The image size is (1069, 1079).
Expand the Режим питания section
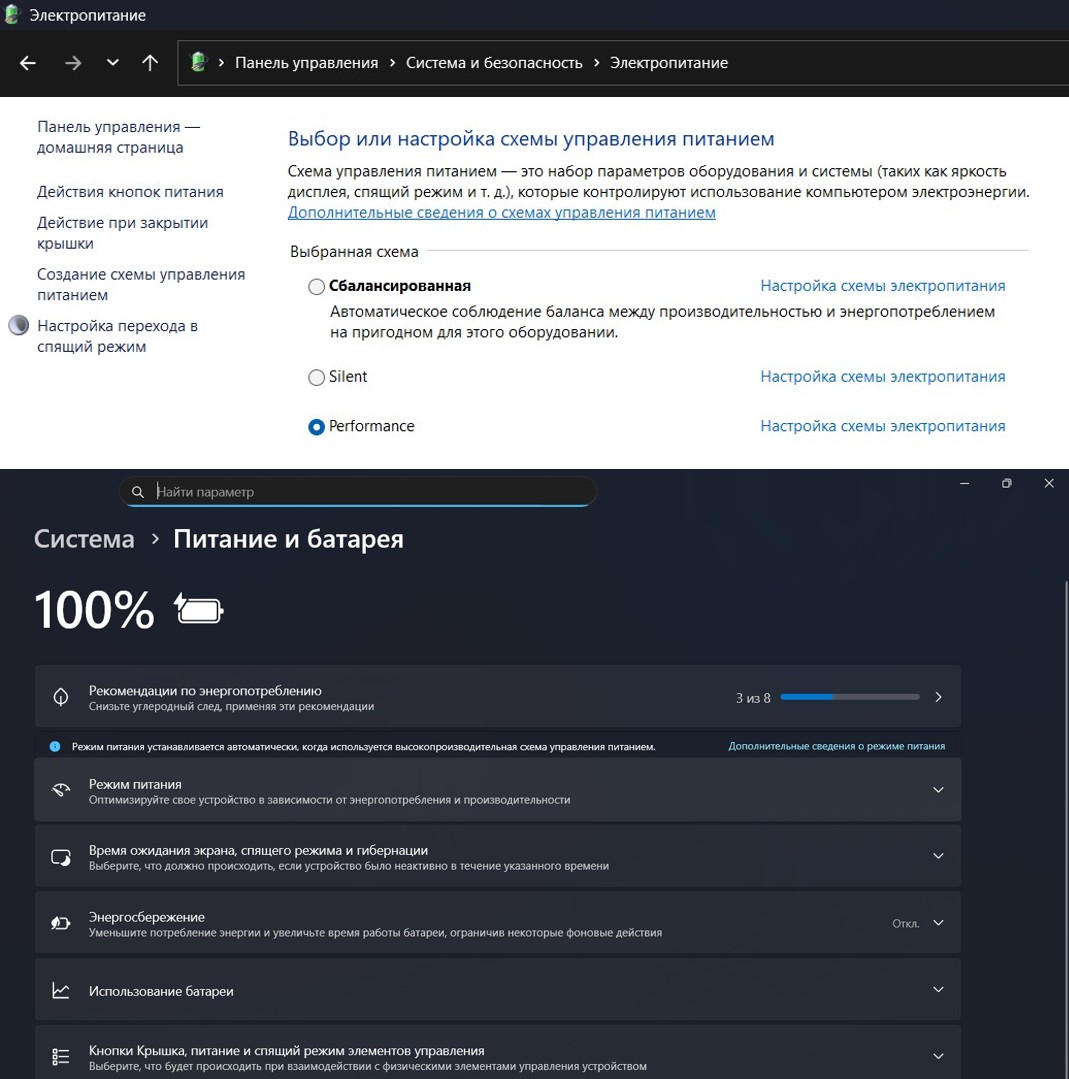click(x=938, y=790)
